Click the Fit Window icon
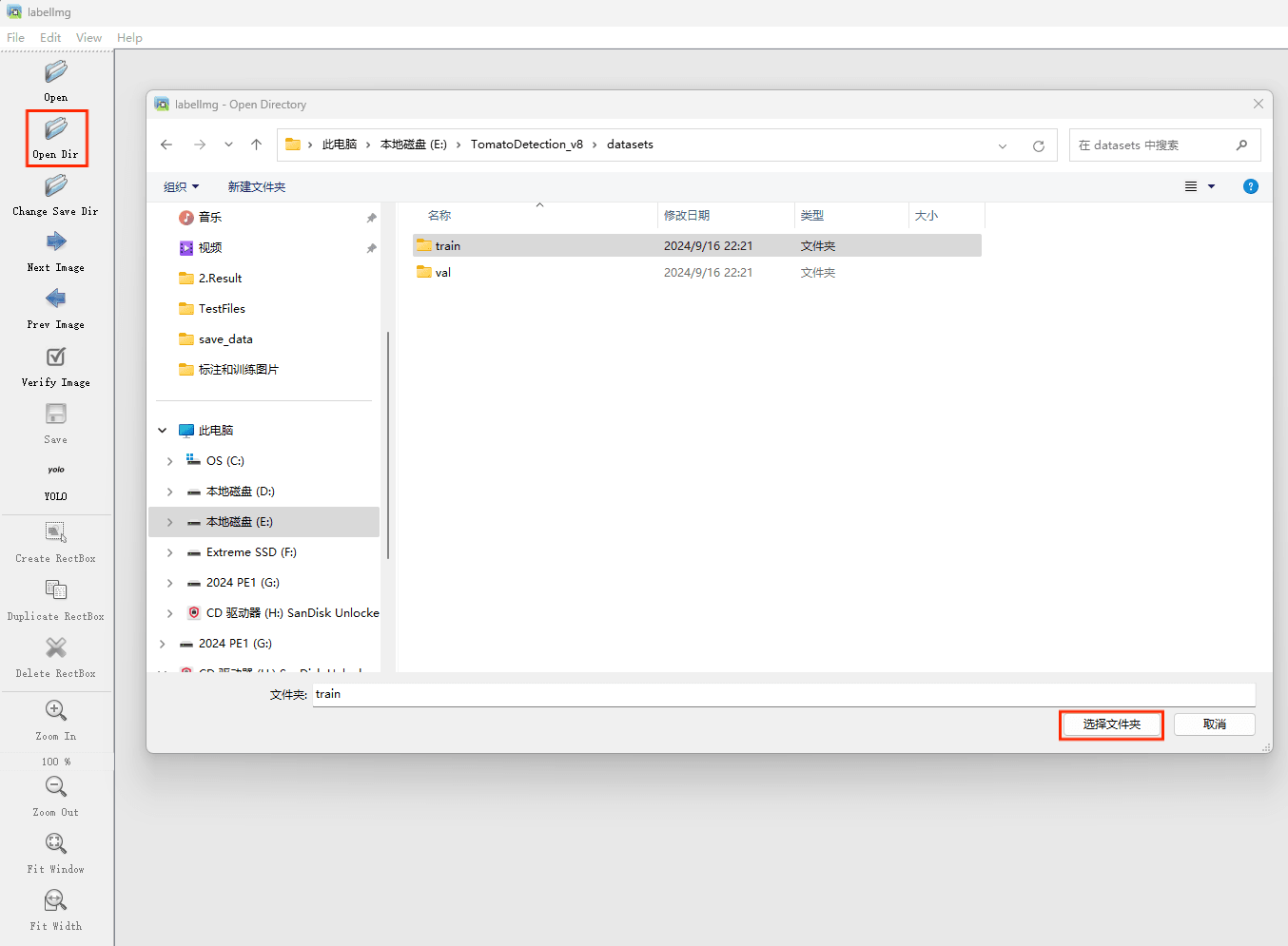 point(56,843)
